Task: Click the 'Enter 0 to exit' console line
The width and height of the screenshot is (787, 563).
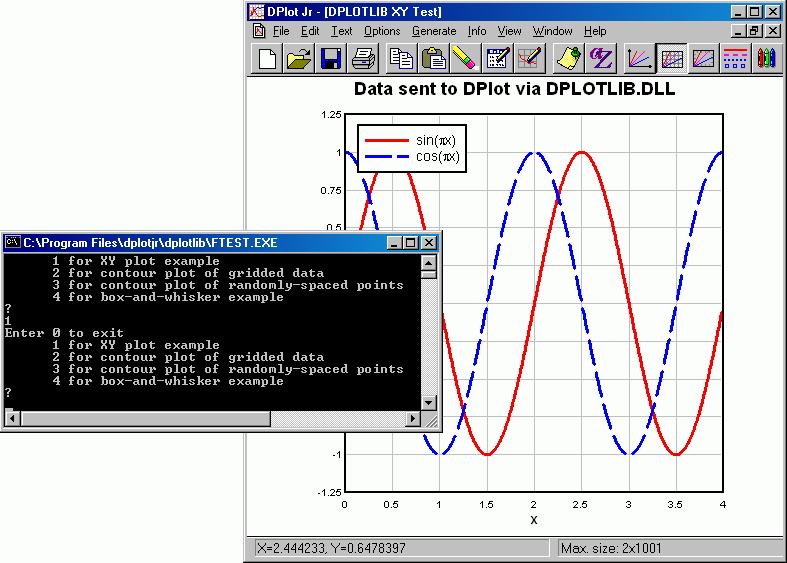Action: 64,333
